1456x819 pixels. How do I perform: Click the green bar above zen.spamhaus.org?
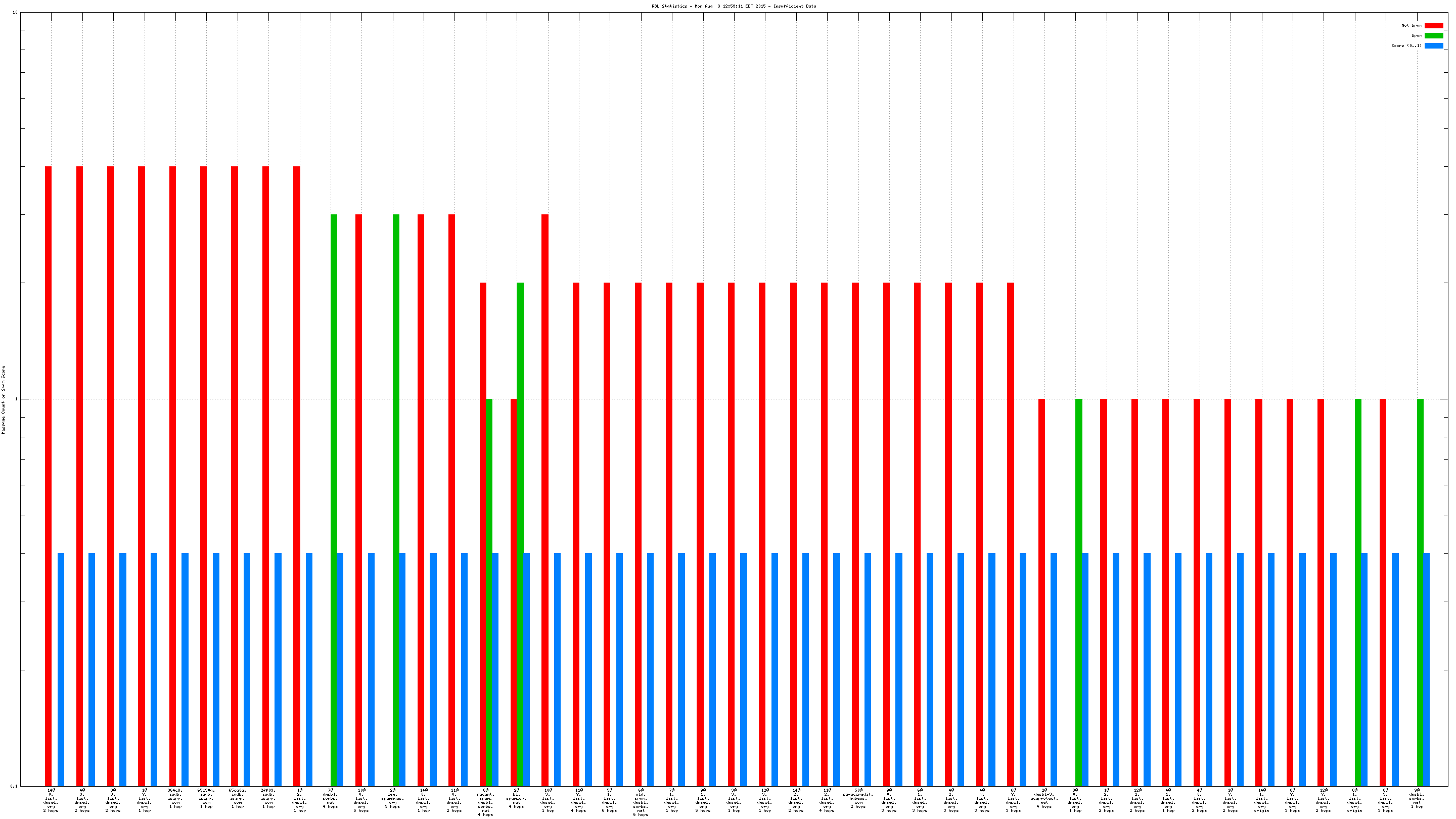tap(396, 497)
